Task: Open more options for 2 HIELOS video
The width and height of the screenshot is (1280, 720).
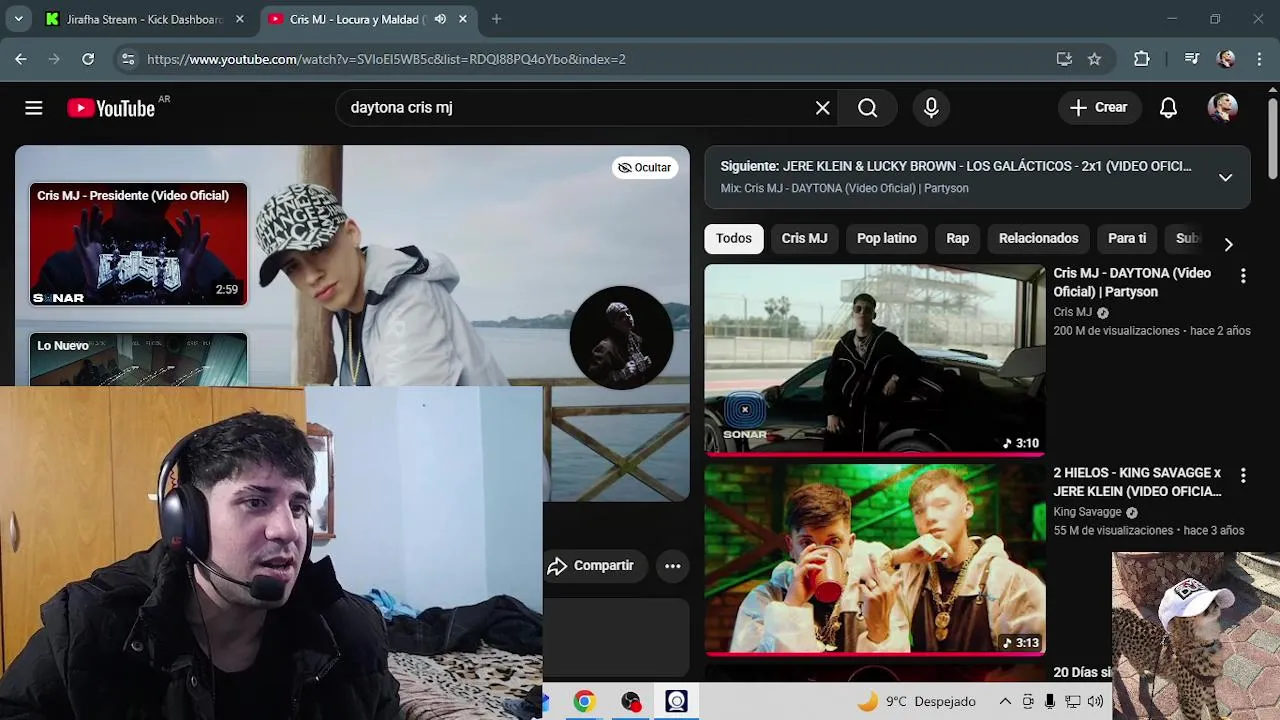Action: [1243, 476]
